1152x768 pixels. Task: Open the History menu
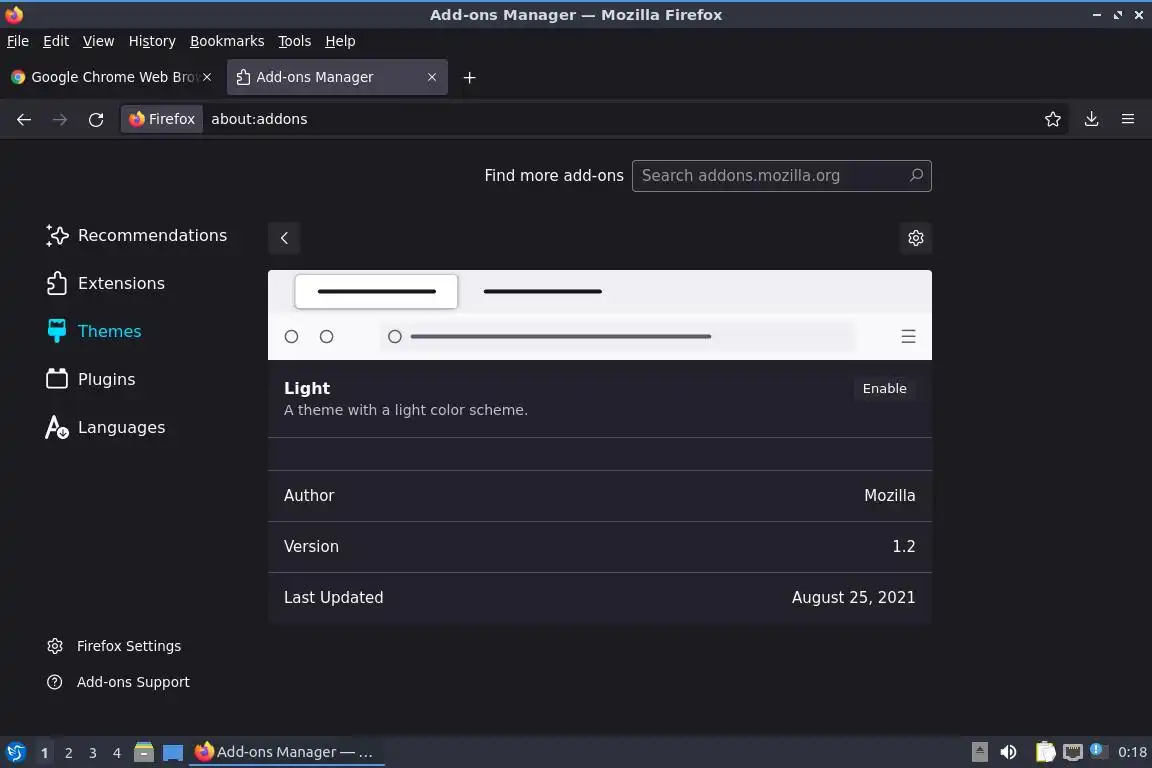pos(152,41)
